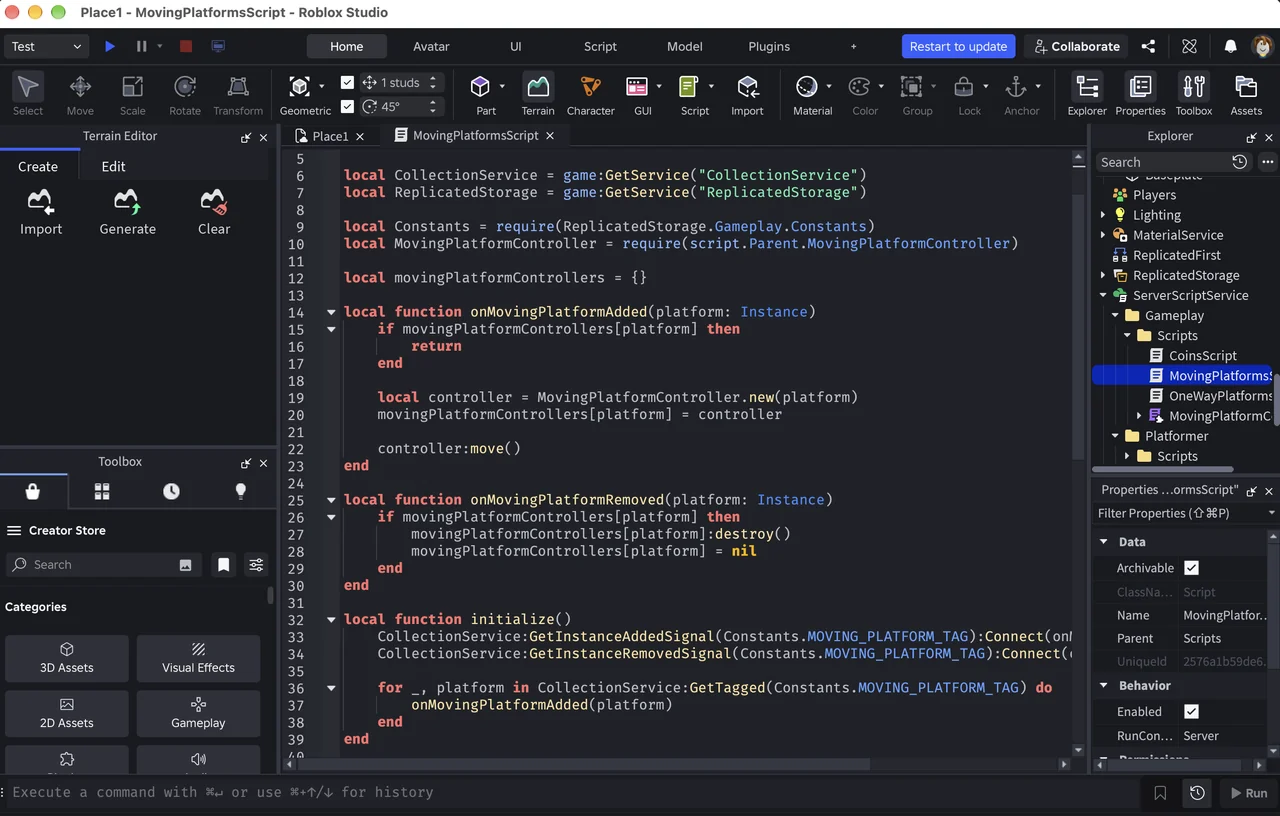The width and height of the screenshot is (1280, 816).
Task: Start playtest with the Play button
Action: 110,46
